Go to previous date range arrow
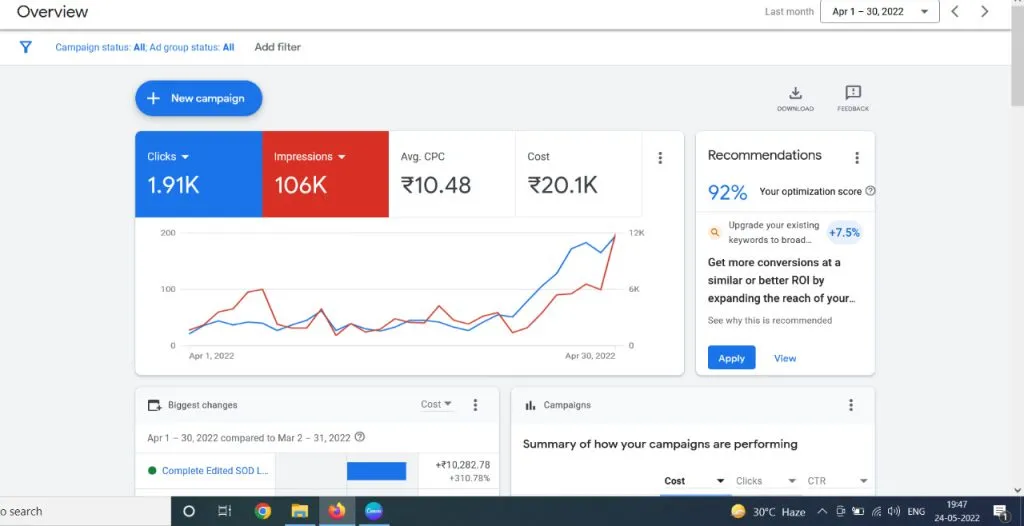Screen dimensions: 1024x526 955,11
